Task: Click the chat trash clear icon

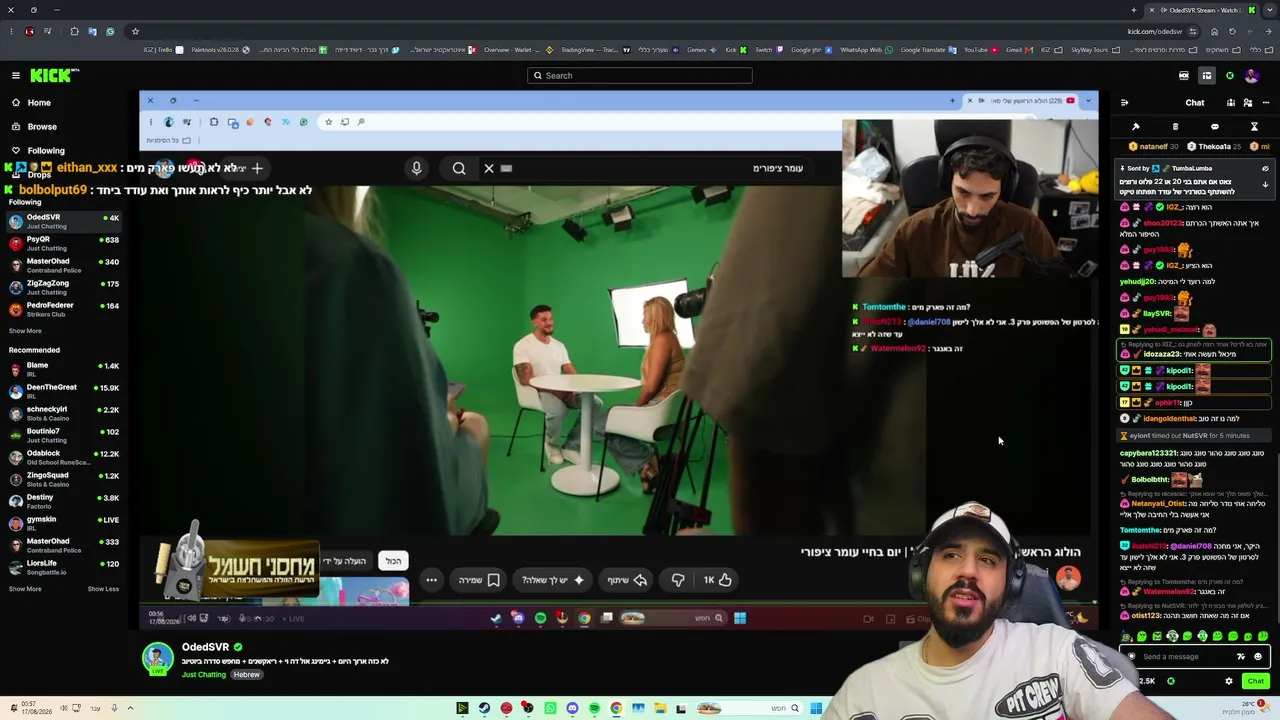Action: coord(1175,127)
